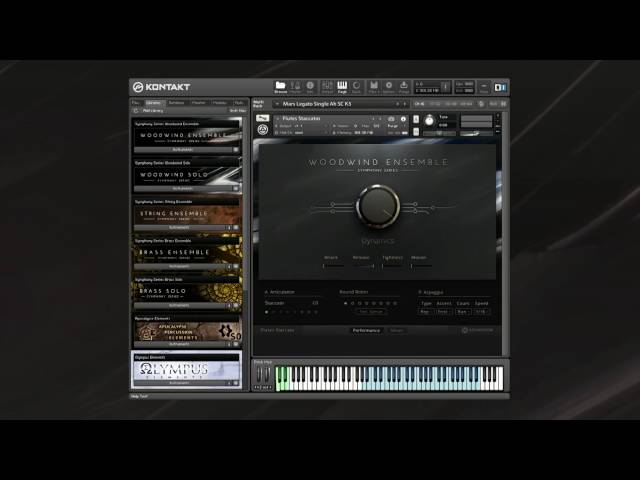Select the first articulation slot dot
Viewport: 640px width, 480px height.
pos(267,312)
